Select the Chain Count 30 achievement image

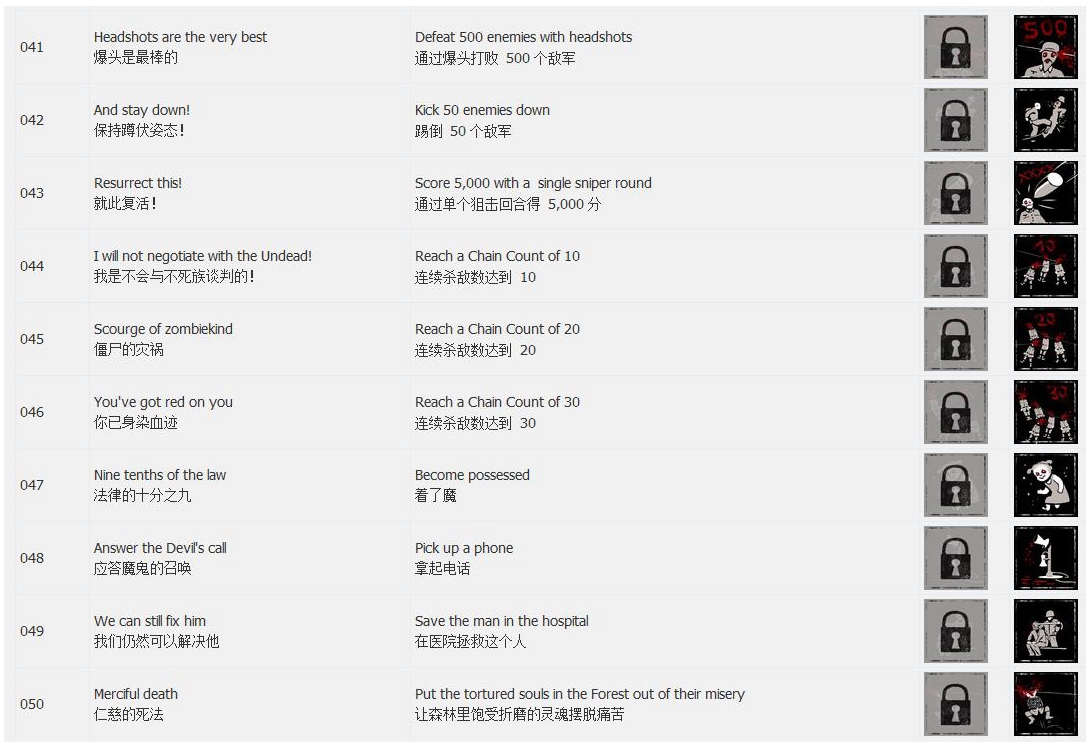coord(1046,412)
